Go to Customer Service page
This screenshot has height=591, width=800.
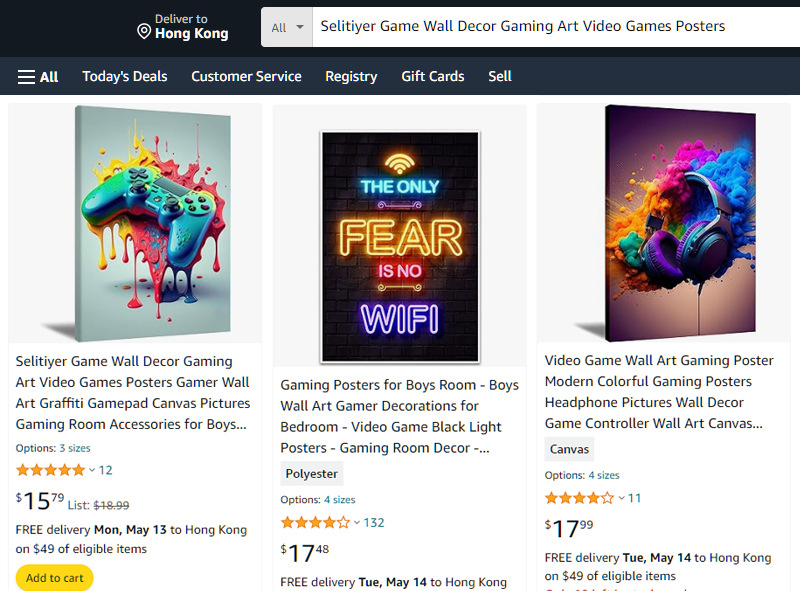pos(246,76)
